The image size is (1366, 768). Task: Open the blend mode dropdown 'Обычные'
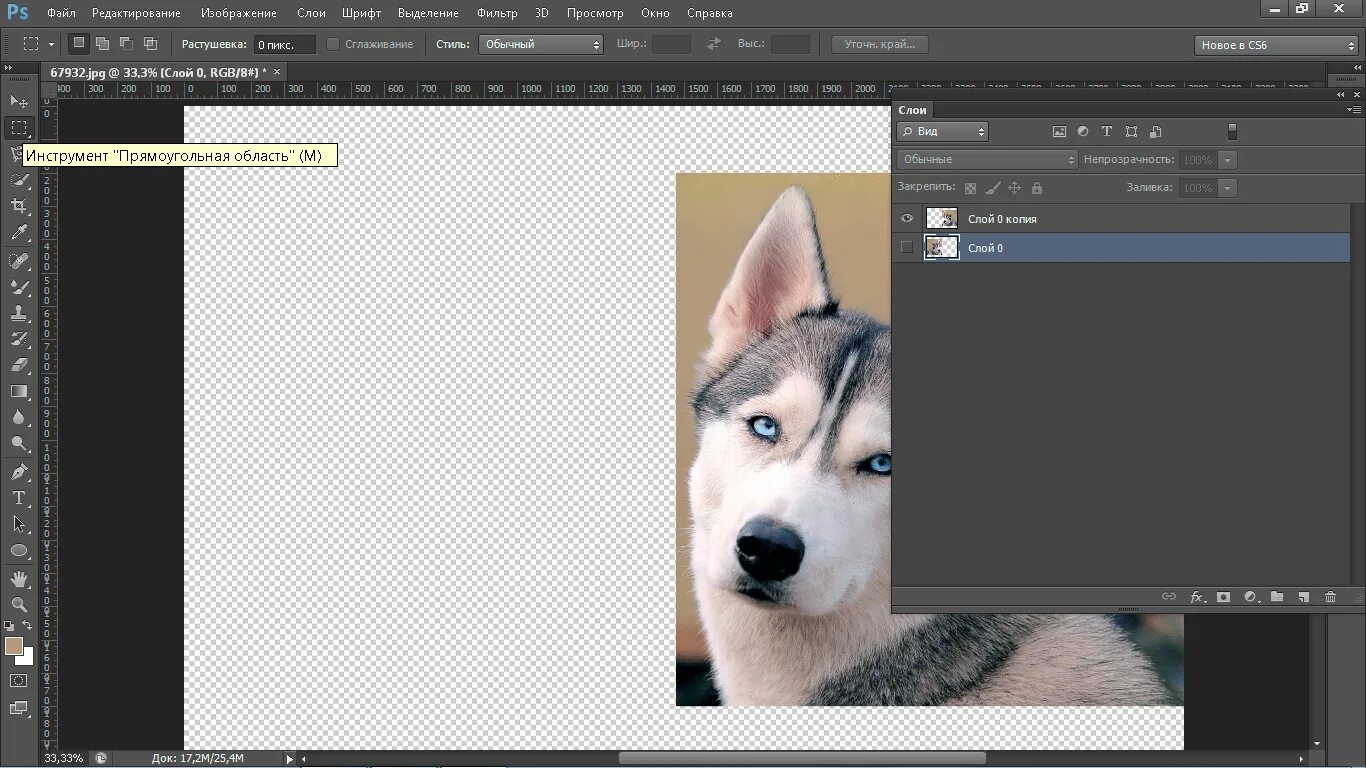pyautogui.click(x=987, y=160)
